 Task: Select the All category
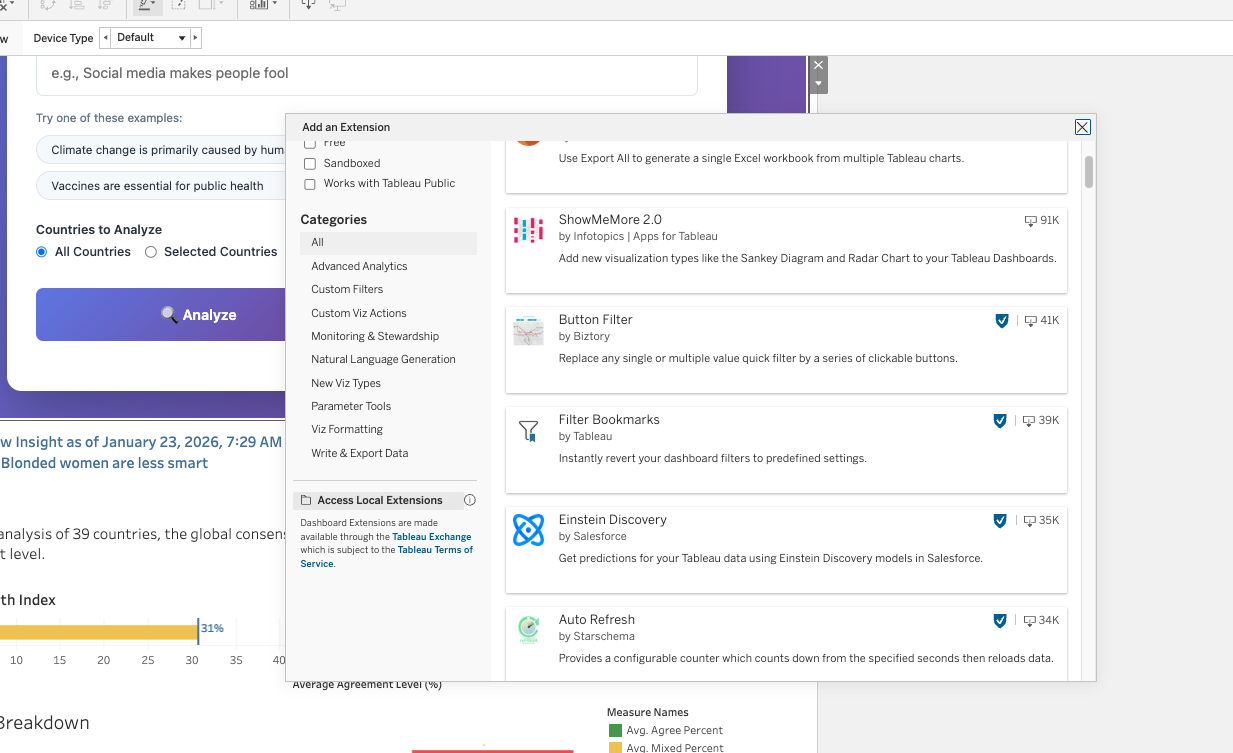388,243
